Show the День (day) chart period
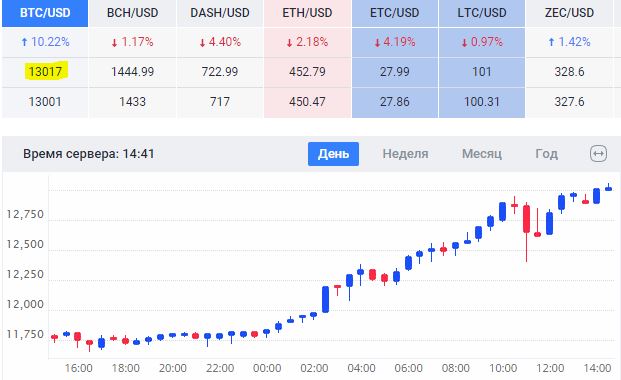 (333, 154)
